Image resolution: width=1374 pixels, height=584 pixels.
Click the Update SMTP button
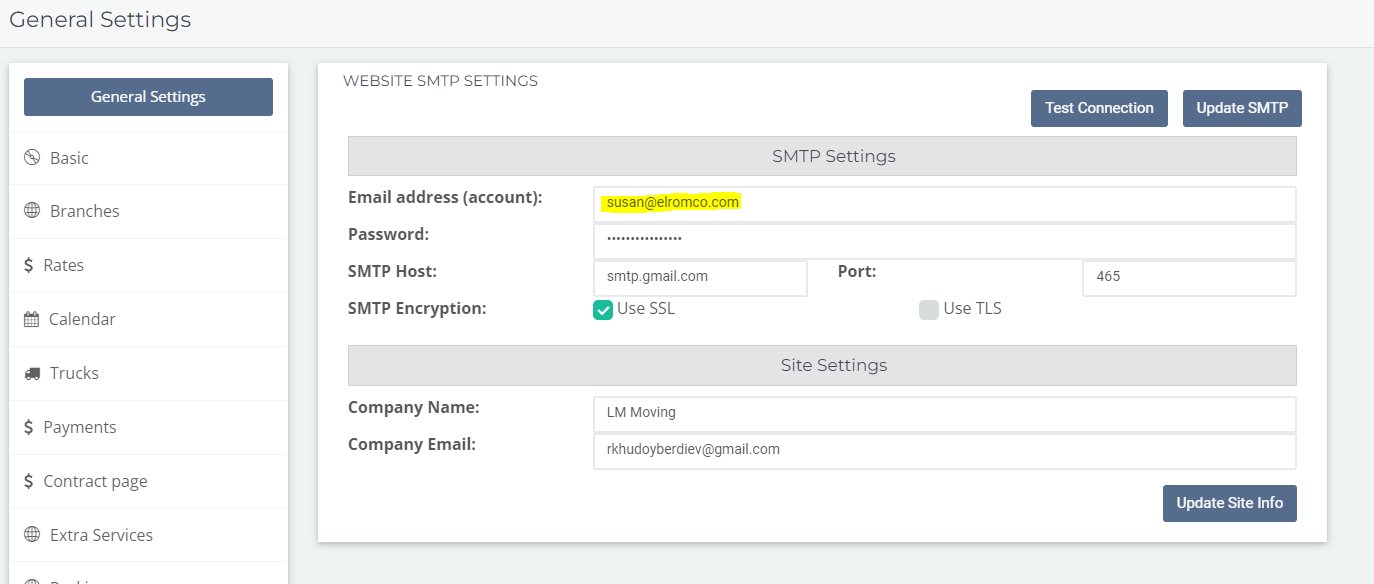click(x=1242, y=108)
